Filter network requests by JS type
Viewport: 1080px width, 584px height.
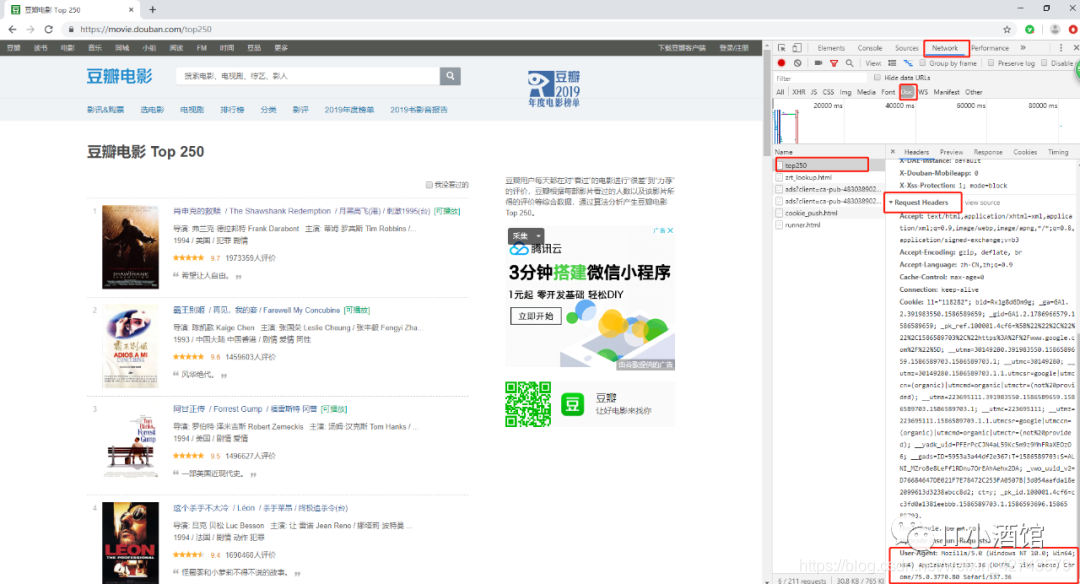pyautogui.click(x=813, y=92)
